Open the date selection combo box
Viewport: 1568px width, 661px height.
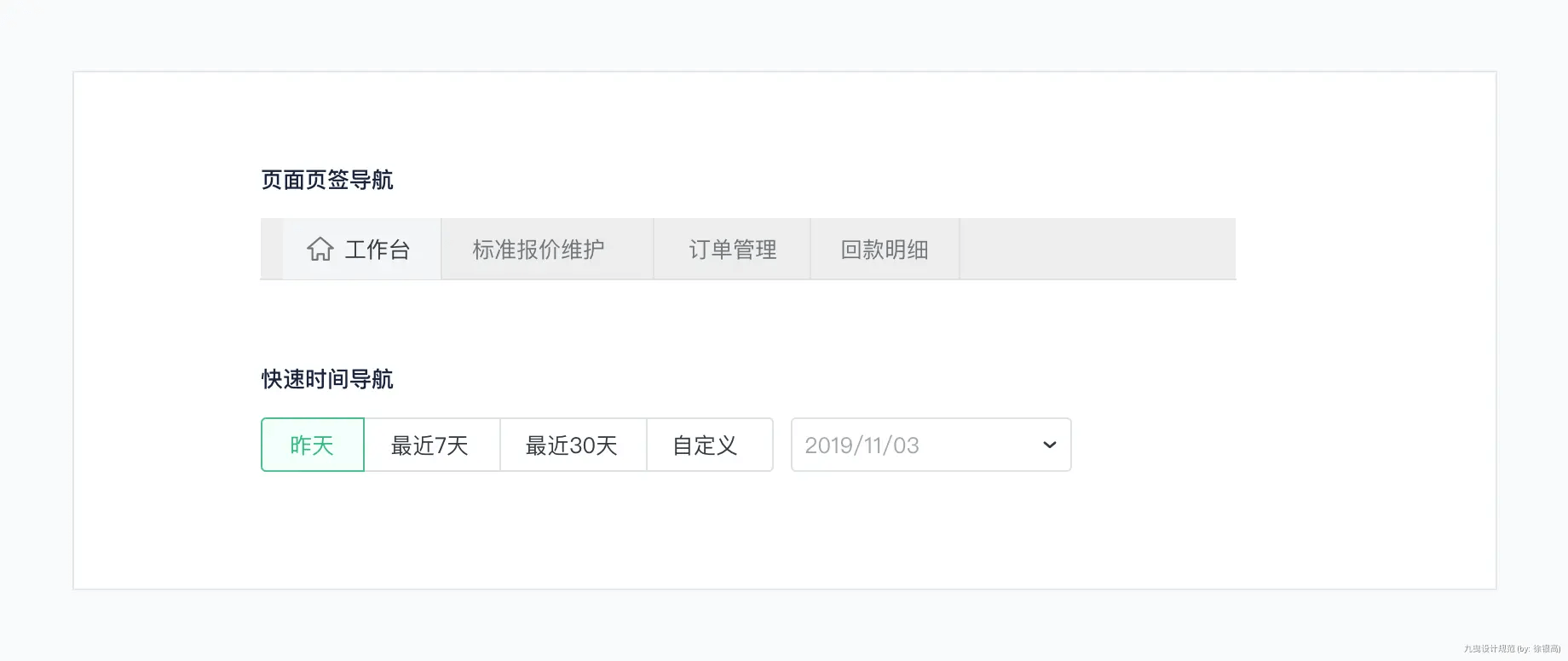[931, 445]
